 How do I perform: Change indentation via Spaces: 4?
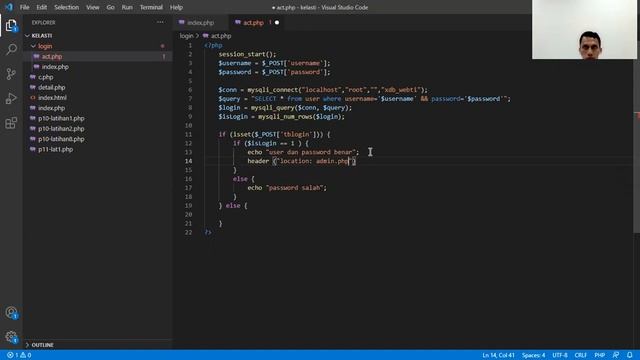click(533, 355)
